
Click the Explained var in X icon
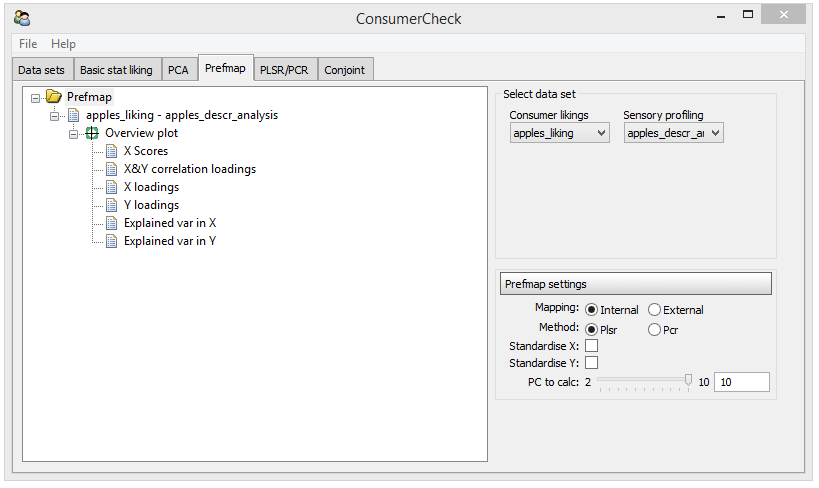[x=111, y=223]
